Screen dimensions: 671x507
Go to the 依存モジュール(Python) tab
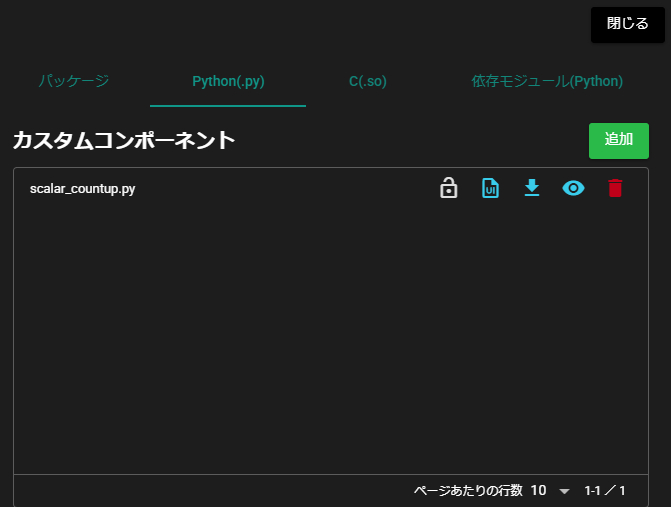[x=547, y=81]
